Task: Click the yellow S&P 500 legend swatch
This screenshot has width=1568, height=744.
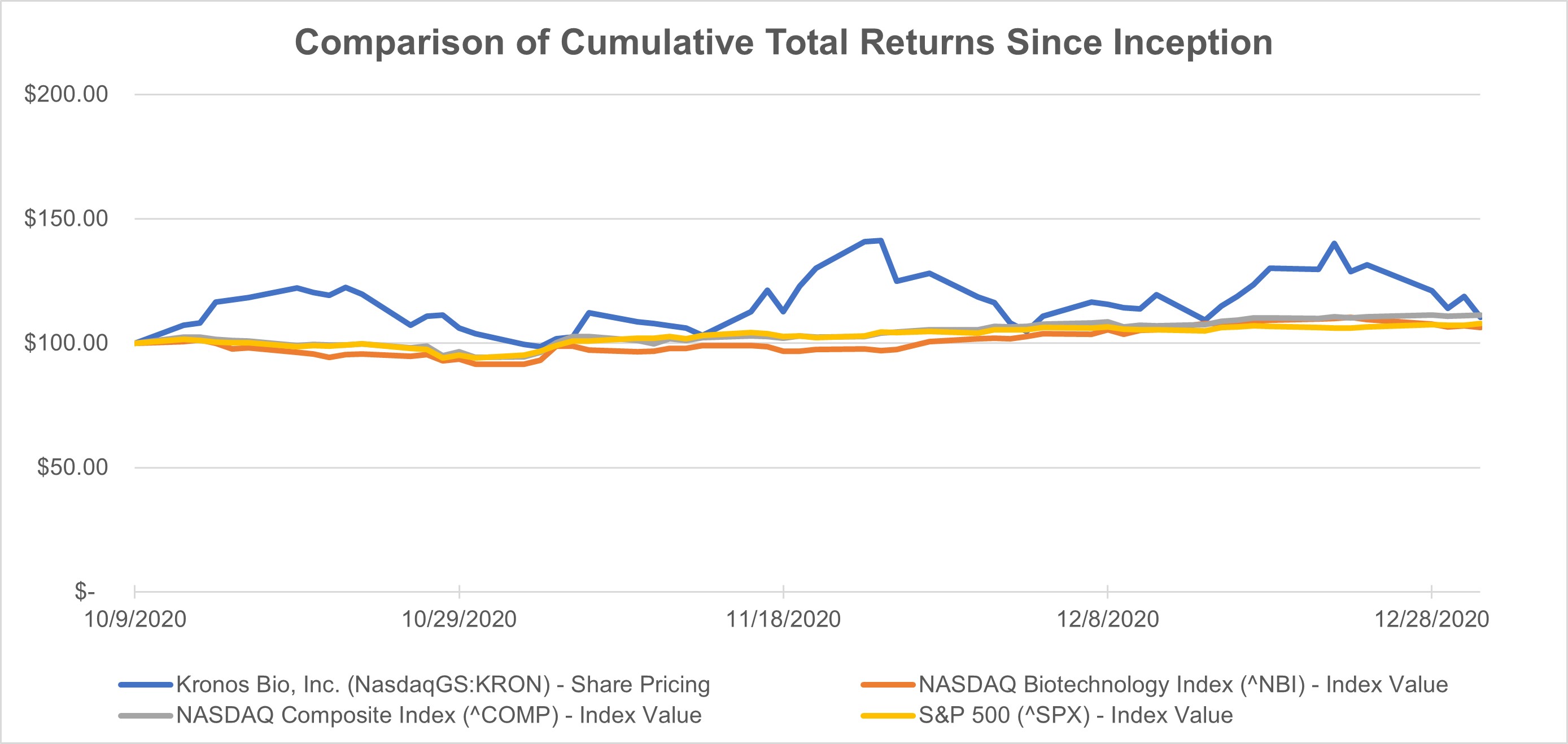Action: 888,715
